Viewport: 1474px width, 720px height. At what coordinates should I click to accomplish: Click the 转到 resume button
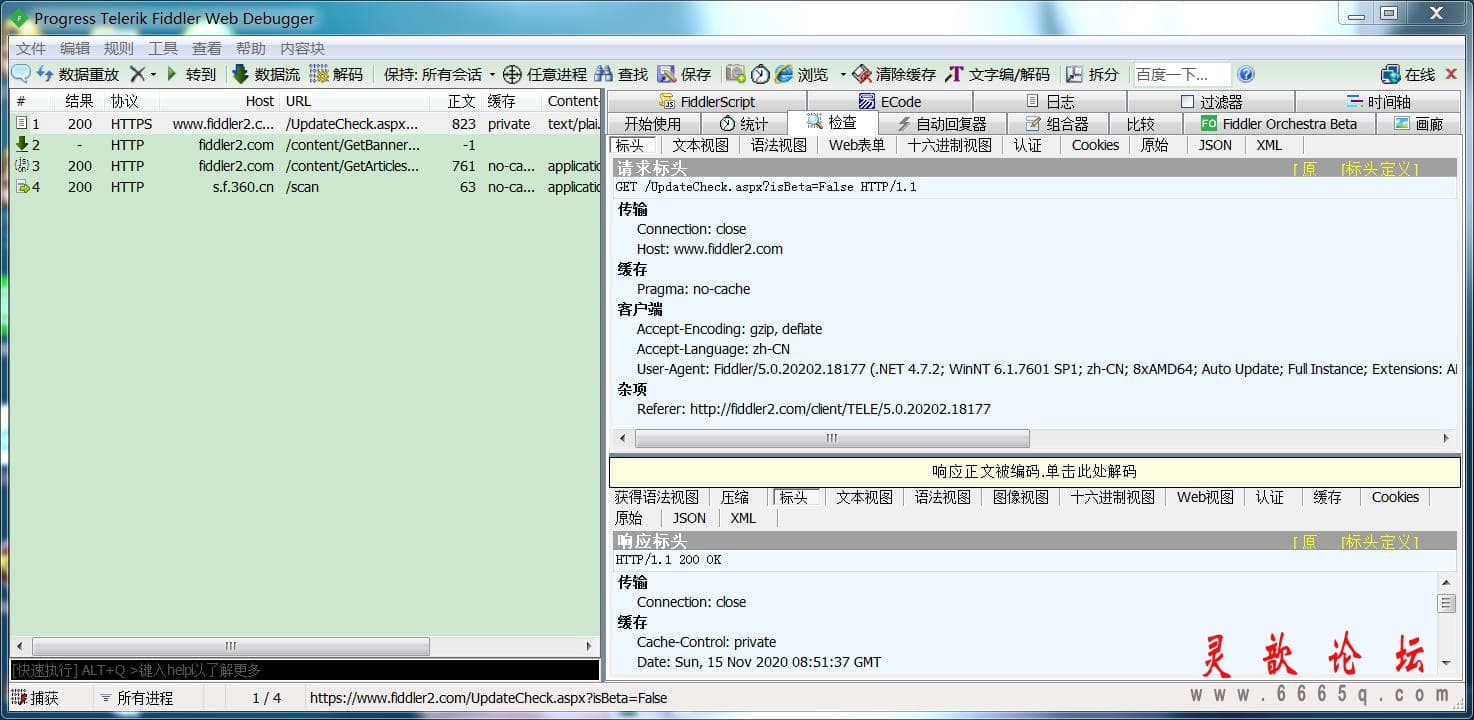[x=190, y=74]
